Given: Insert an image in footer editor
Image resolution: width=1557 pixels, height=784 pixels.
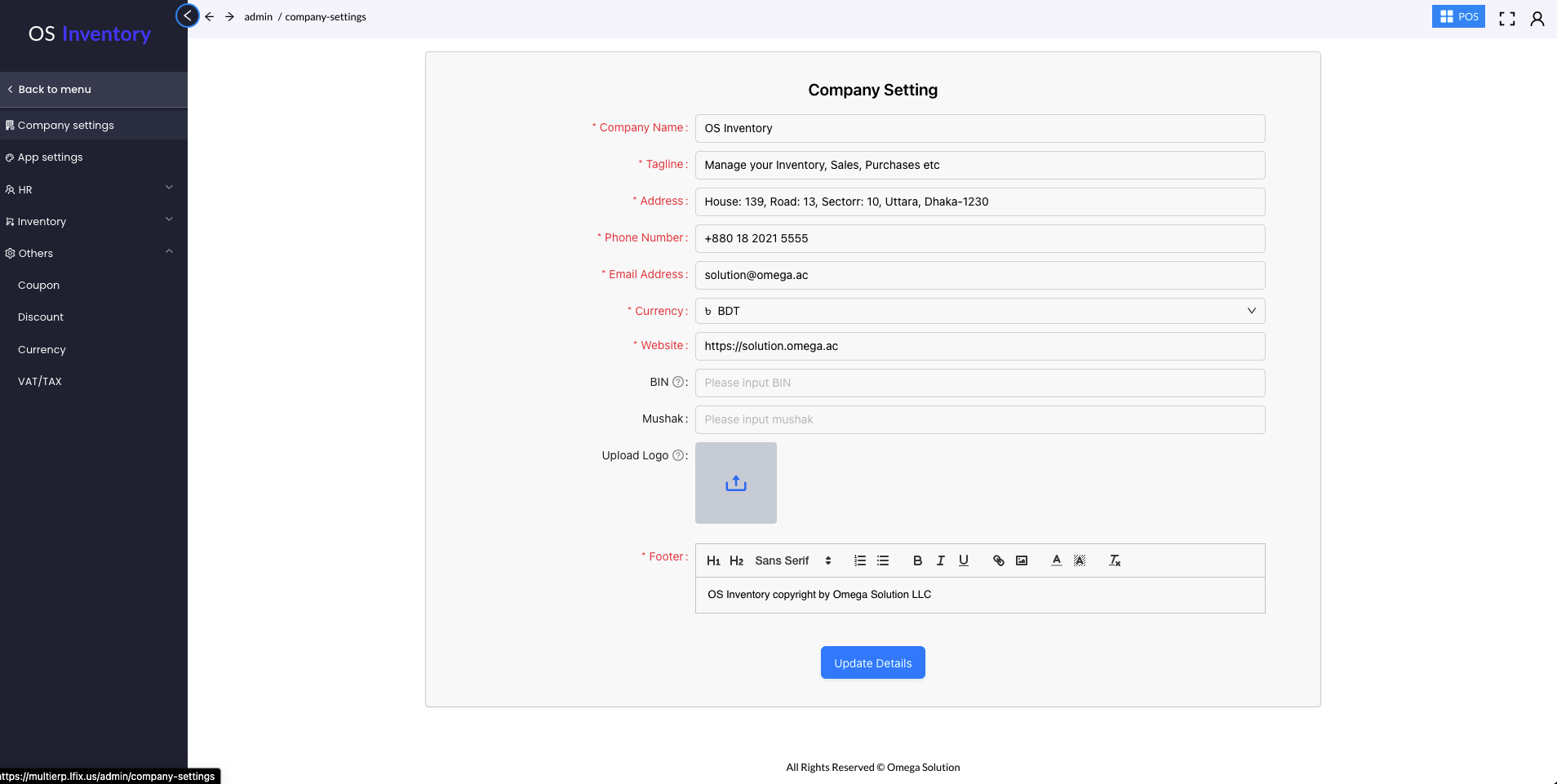Looking at the screenshot, I should coord(1021,560).
